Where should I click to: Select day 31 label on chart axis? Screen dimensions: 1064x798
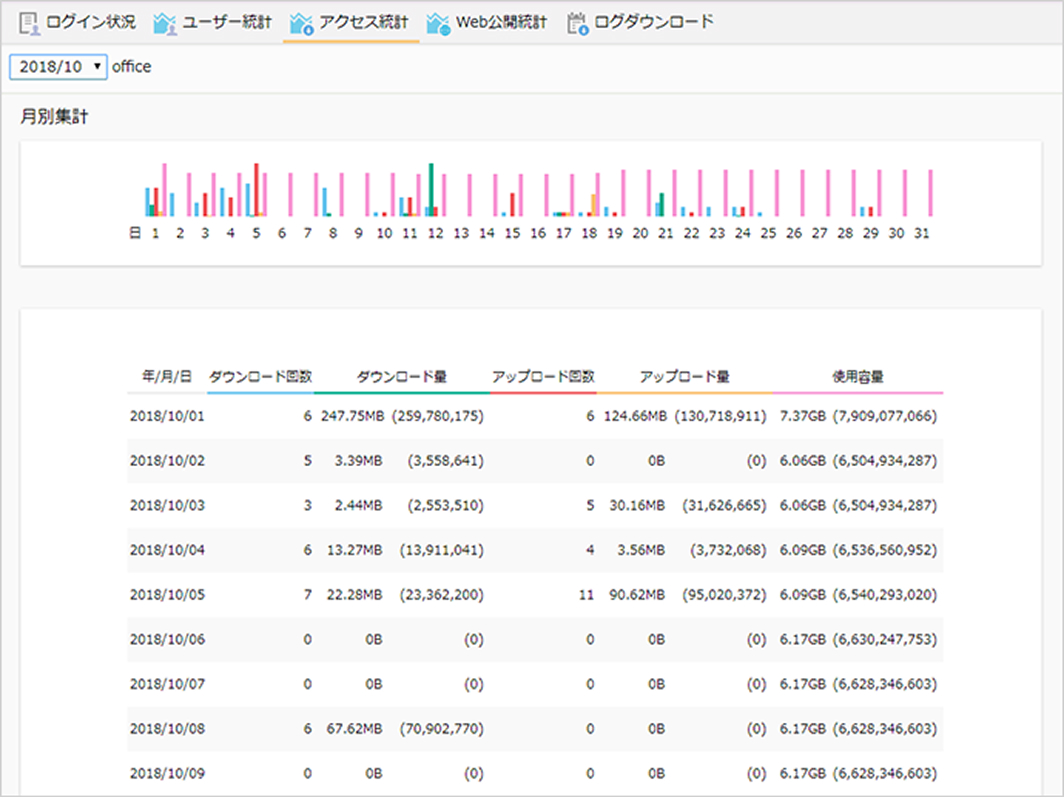[923, 233]
